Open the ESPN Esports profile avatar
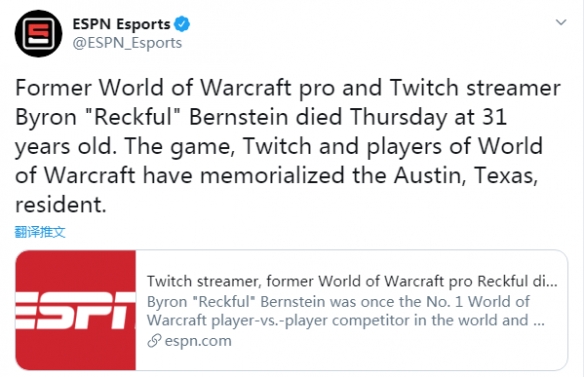Image resolution: width=584 pixels, height=377 pixels. [x=38, y=34]
